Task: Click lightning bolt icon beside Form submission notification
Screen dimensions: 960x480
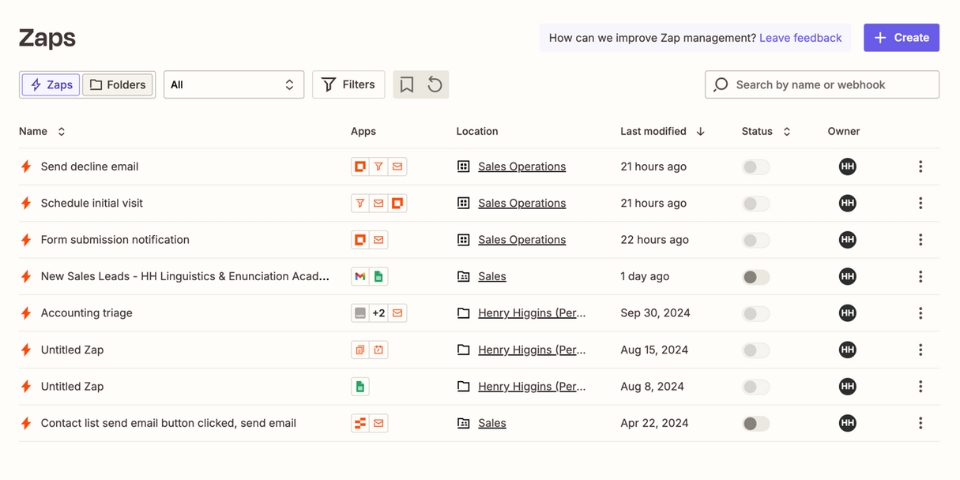Action: [x=27, y=240]
